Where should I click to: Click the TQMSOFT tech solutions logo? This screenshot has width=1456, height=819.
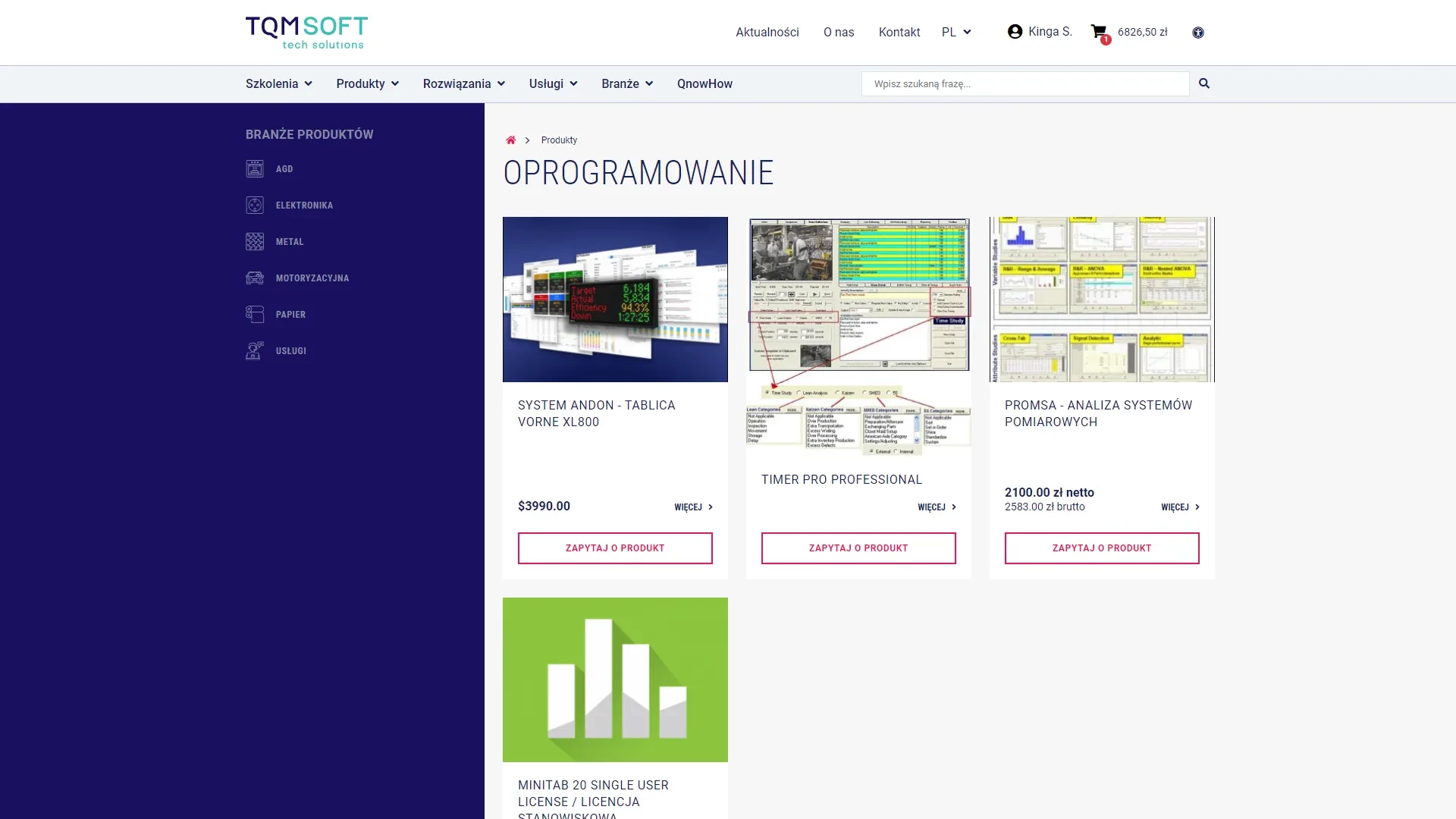(x=306, y=33)
